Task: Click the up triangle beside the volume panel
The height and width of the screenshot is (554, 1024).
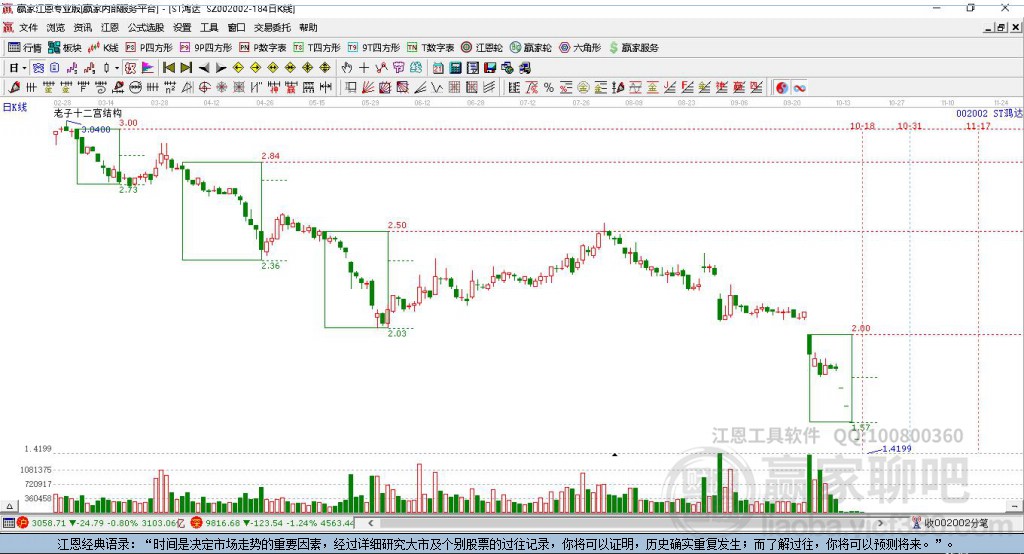Action: point(9,506)
